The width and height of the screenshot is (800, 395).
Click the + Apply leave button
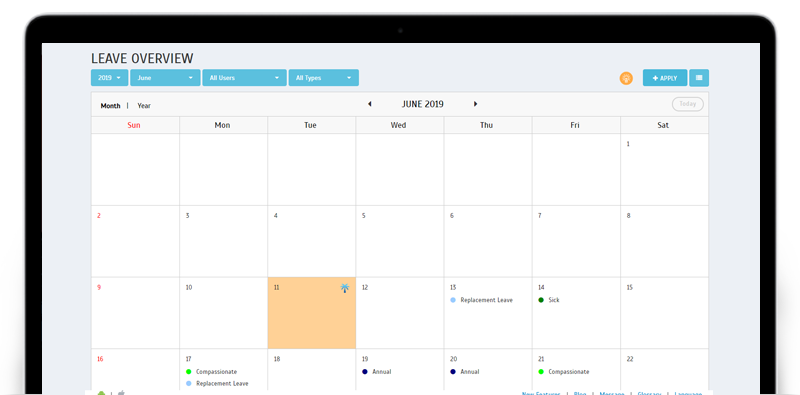(x=665, y=78)
